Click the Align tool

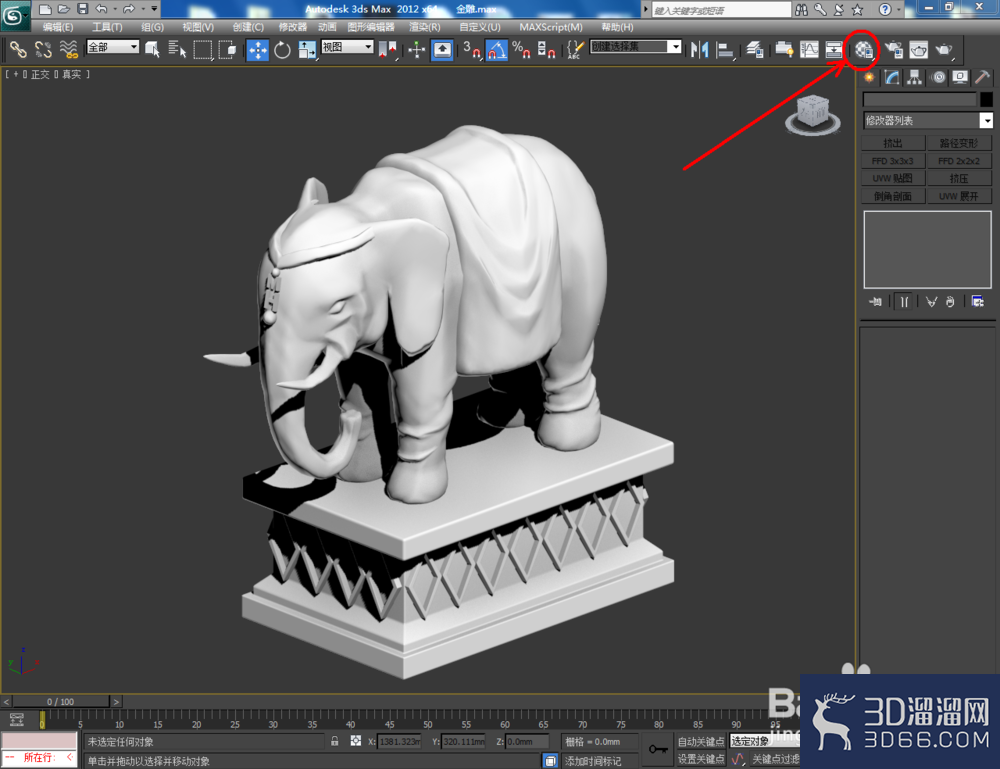point(724,50)
